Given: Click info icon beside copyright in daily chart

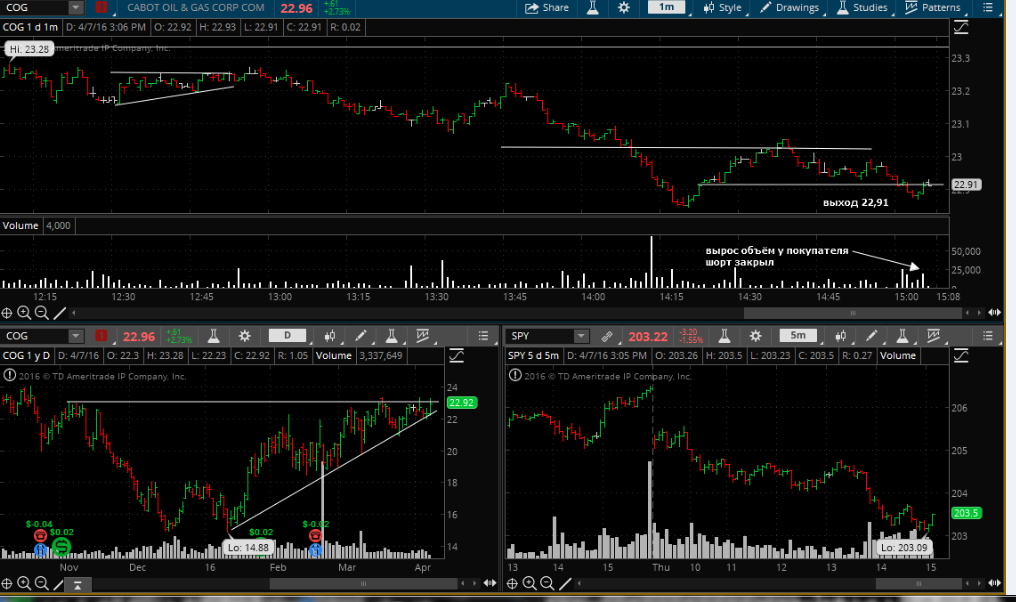Looking at the screenshot, I should point(9,375).
